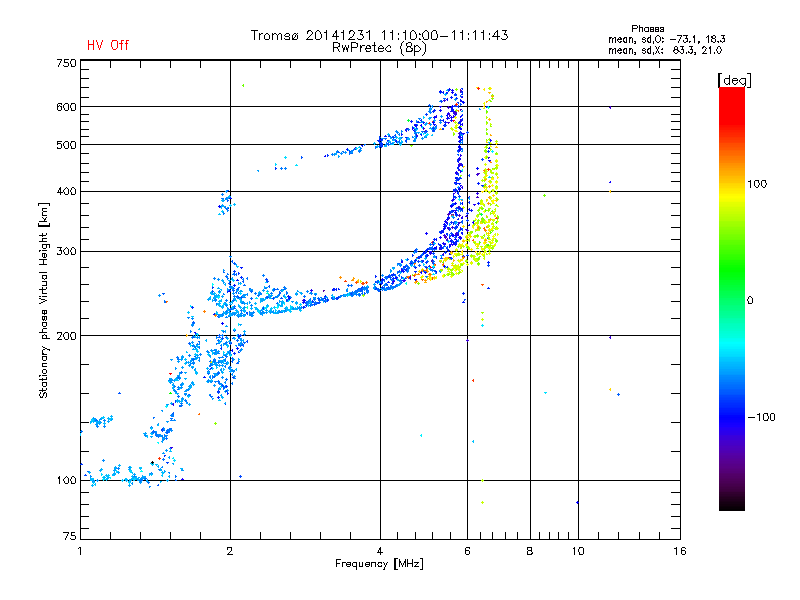Click the x-axis tick label '1'
800x600 pixels.
coord(80,551)
